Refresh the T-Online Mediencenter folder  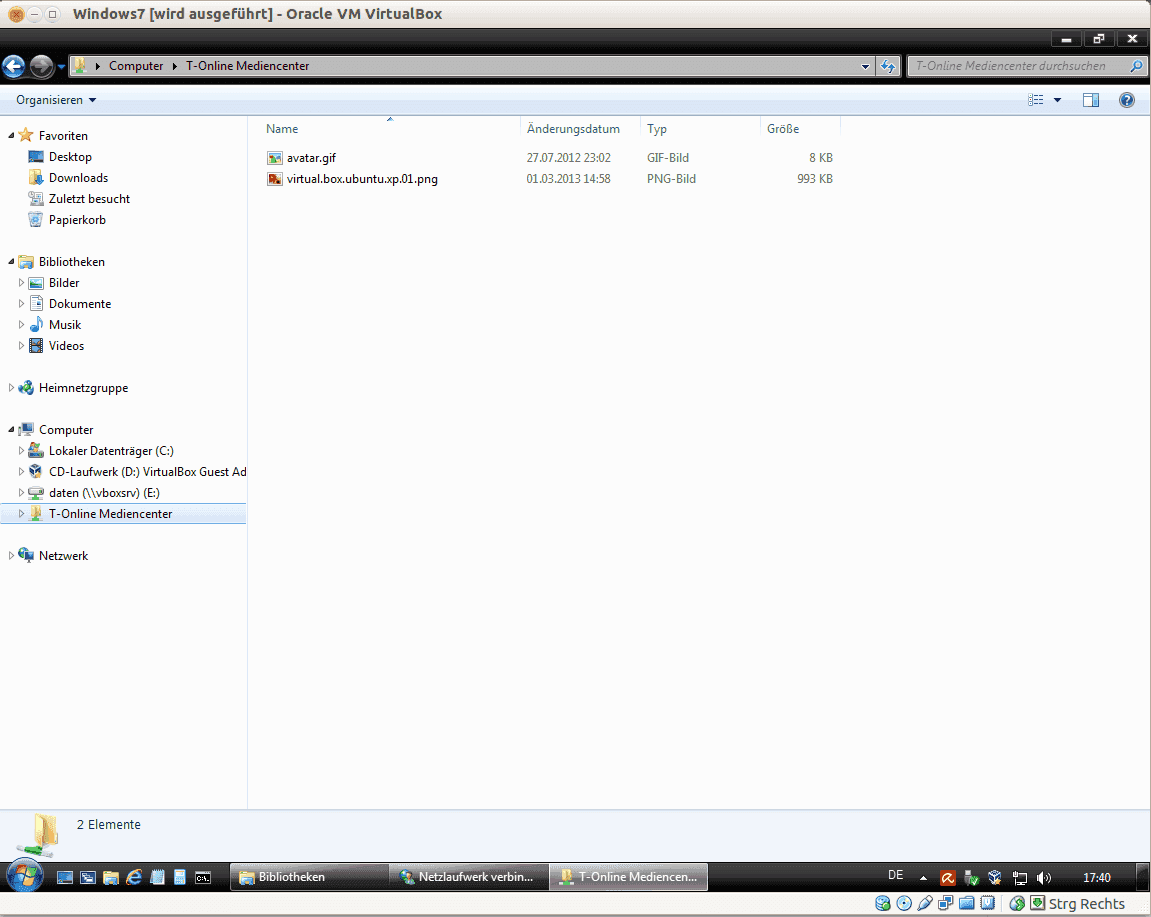[x=887, y=66]
